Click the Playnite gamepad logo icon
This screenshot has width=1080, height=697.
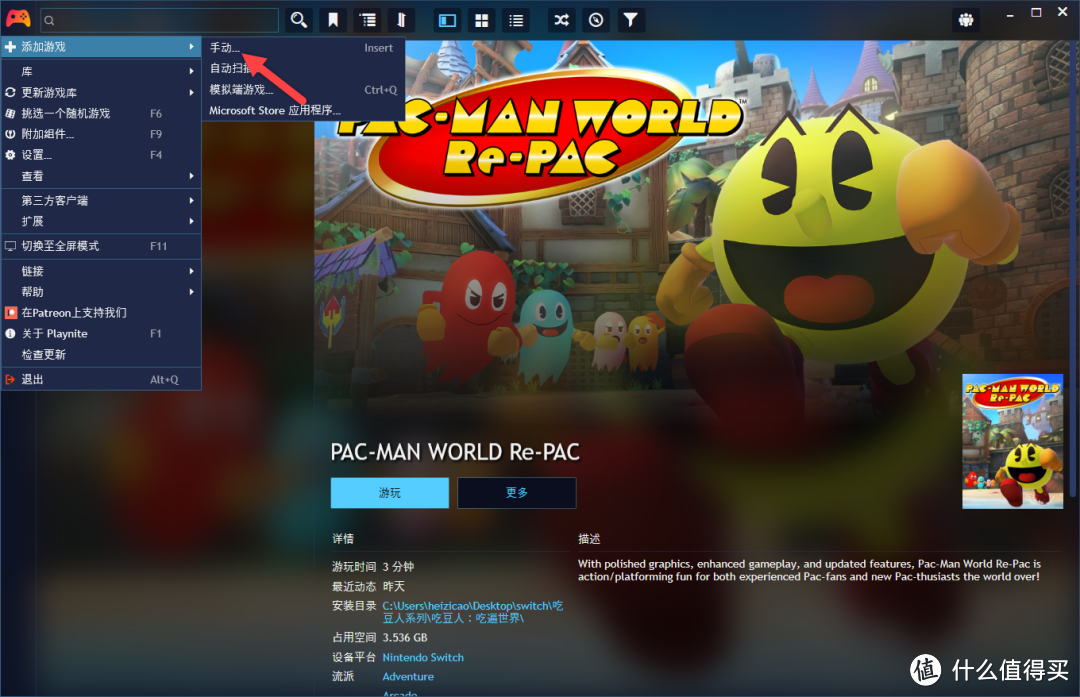(x=18, y=19)
